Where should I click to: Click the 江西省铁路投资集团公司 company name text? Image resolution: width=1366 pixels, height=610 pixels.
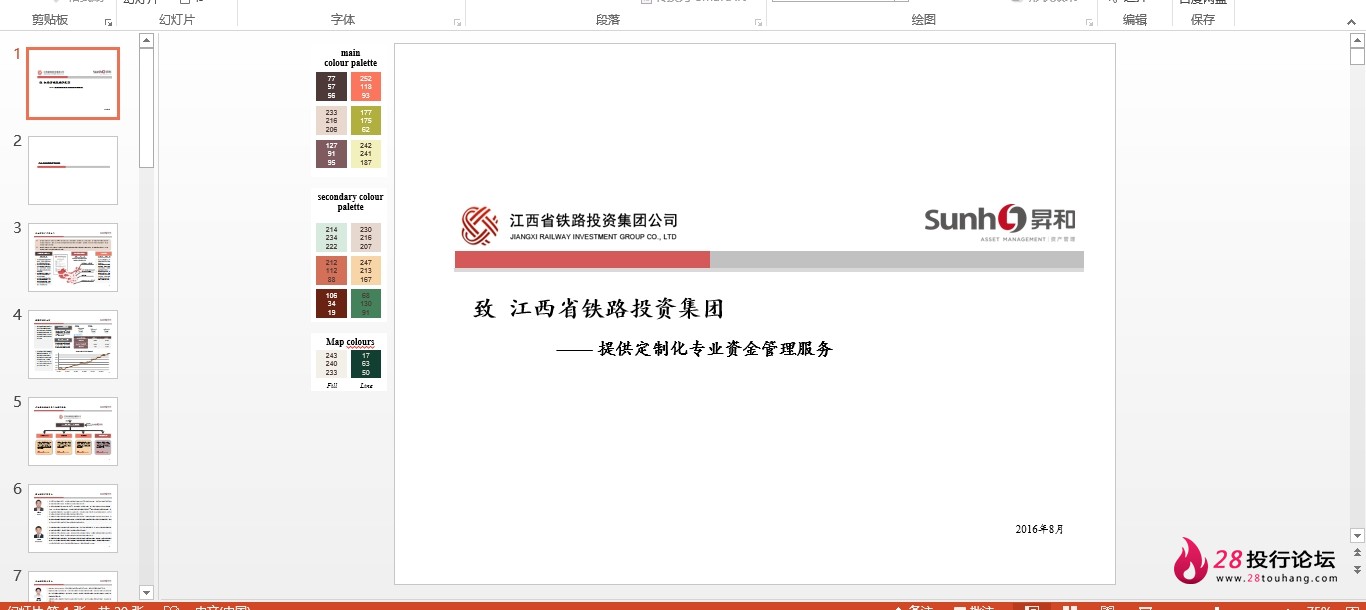click(593, 220)
